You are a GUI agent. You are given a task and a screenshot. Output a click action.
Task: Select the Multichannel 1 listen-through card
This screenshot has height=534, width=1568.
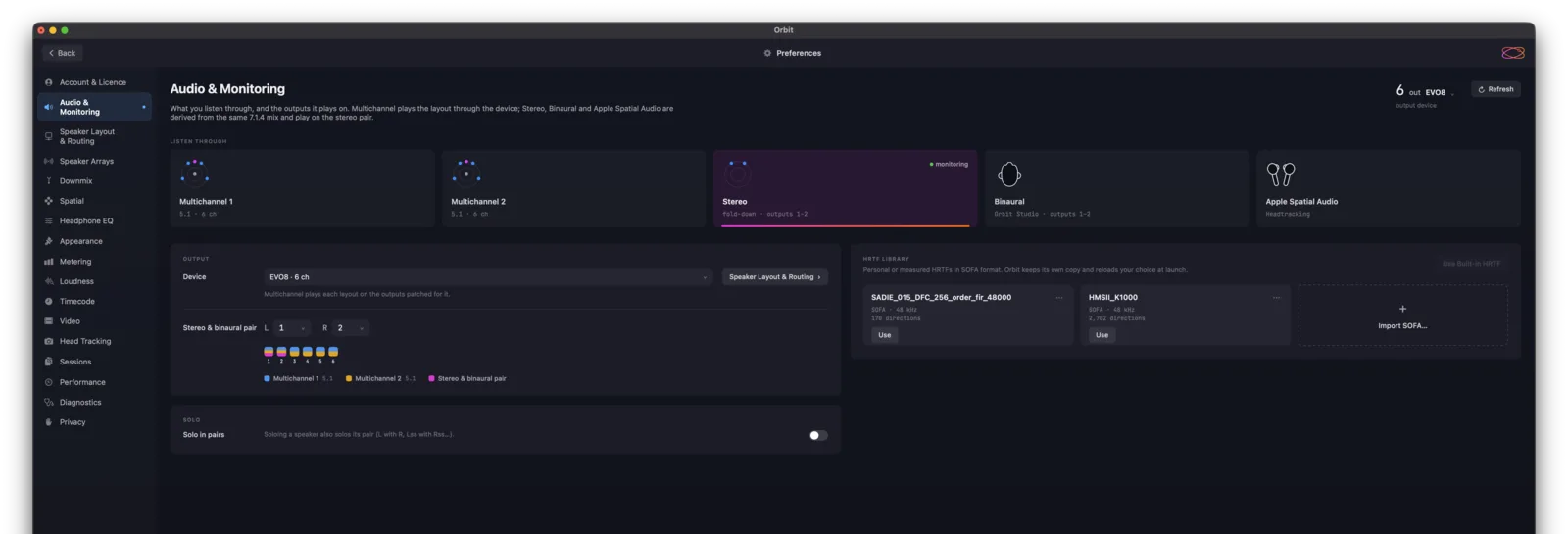click(302, 188)
